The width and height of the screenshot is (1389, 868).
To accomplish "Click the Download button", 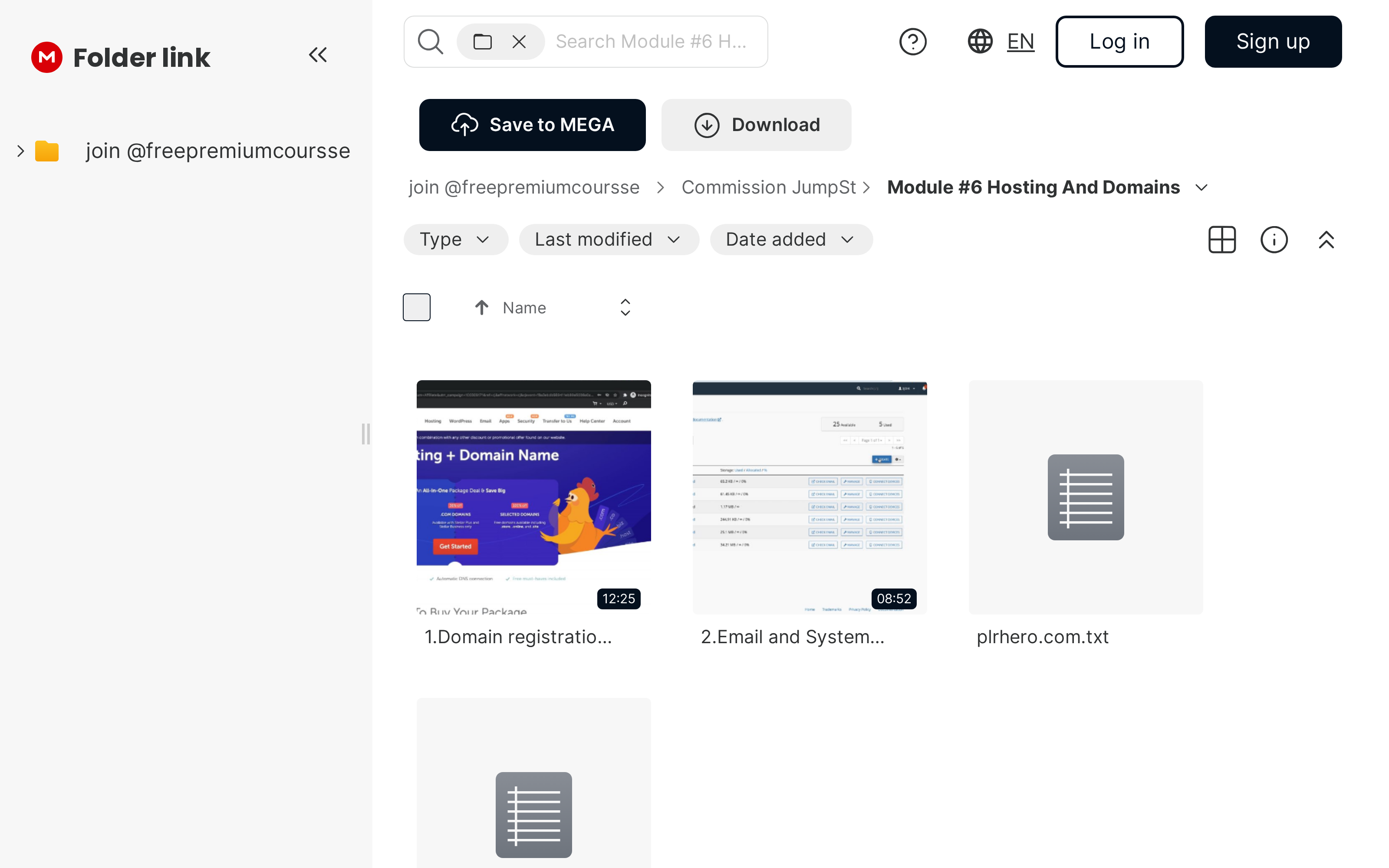I will (756, 125).
